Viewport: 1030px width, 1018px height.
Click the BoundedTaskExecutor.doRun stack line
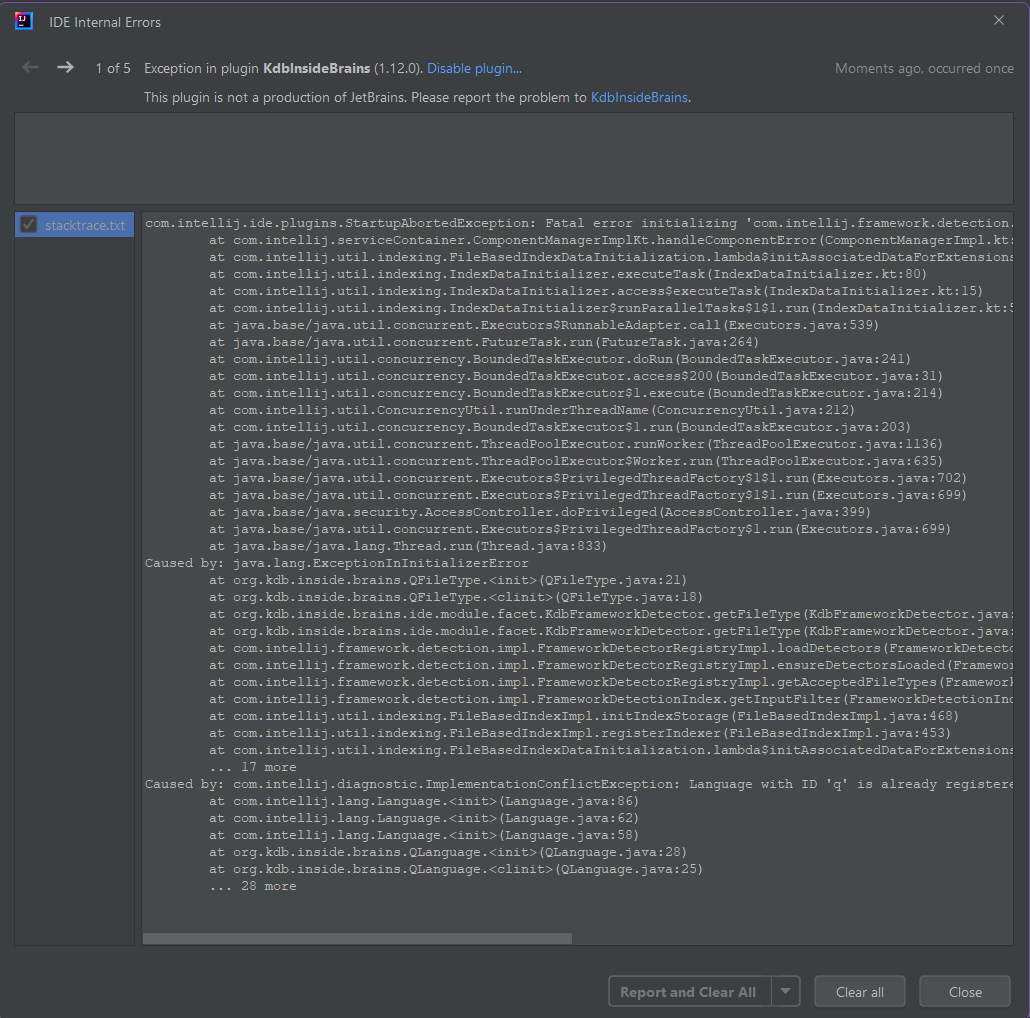(x=560, y=359)
